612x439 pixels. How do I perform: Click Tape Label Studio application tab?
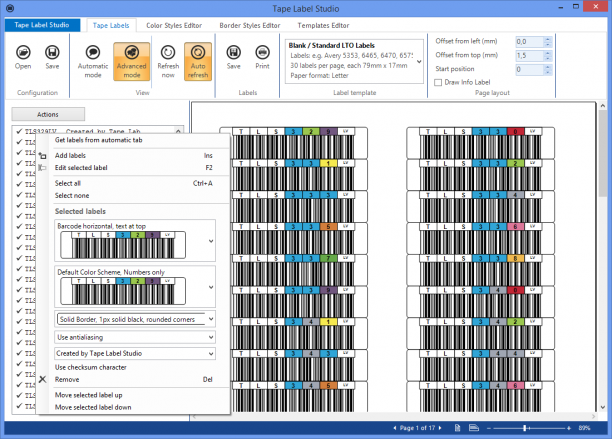pos(42,25)
